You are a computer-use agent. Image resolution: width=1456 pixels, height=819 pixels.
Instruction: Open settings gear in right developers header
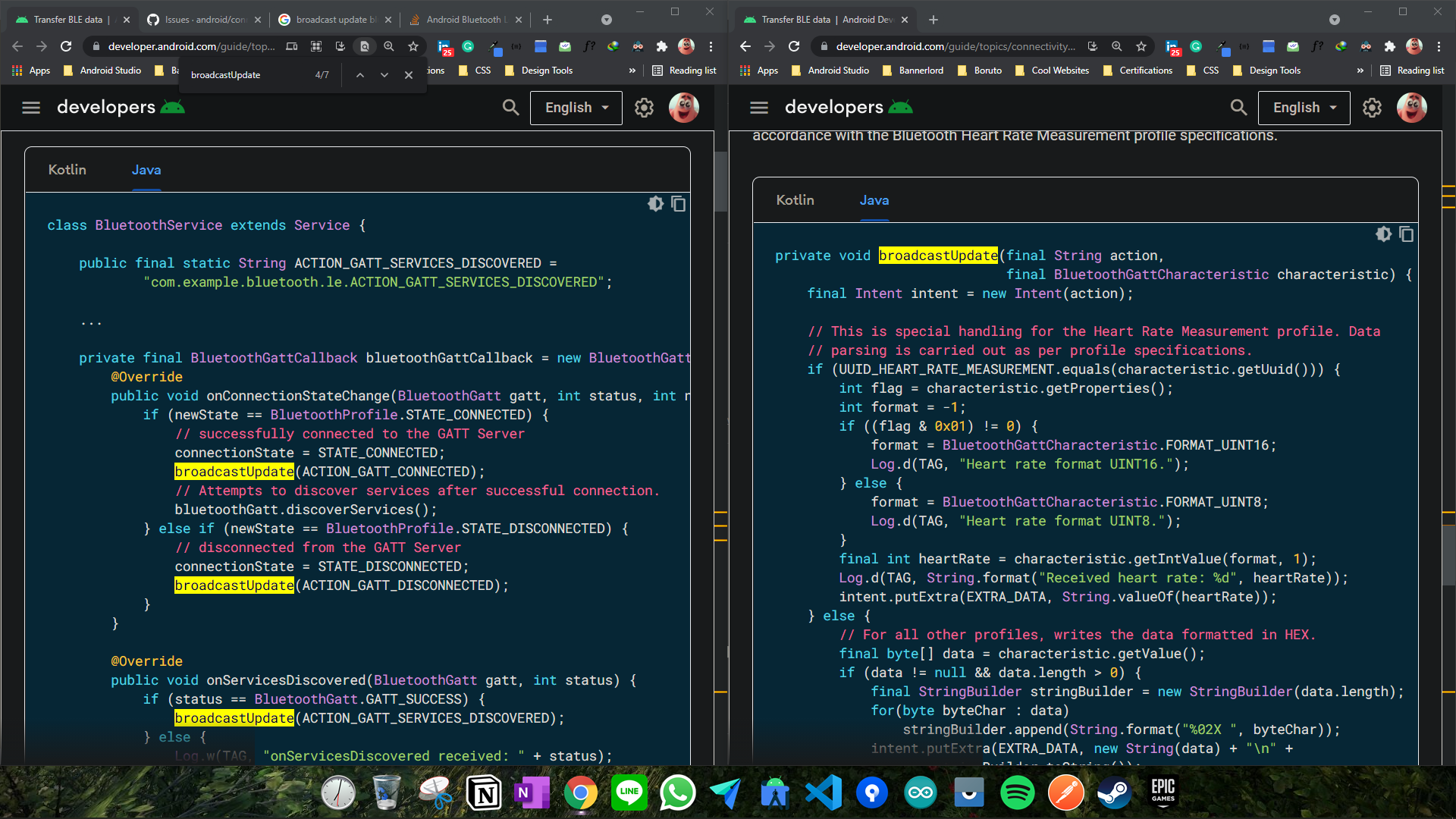[x=1373, y=108]
